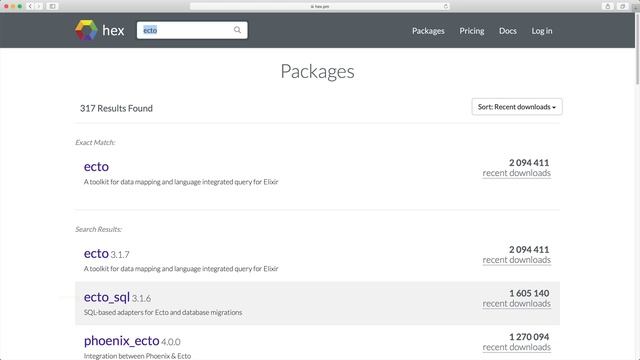640x360 pixels.
Task: Click the search magnifier icon
Action: (x=237, y=30)
